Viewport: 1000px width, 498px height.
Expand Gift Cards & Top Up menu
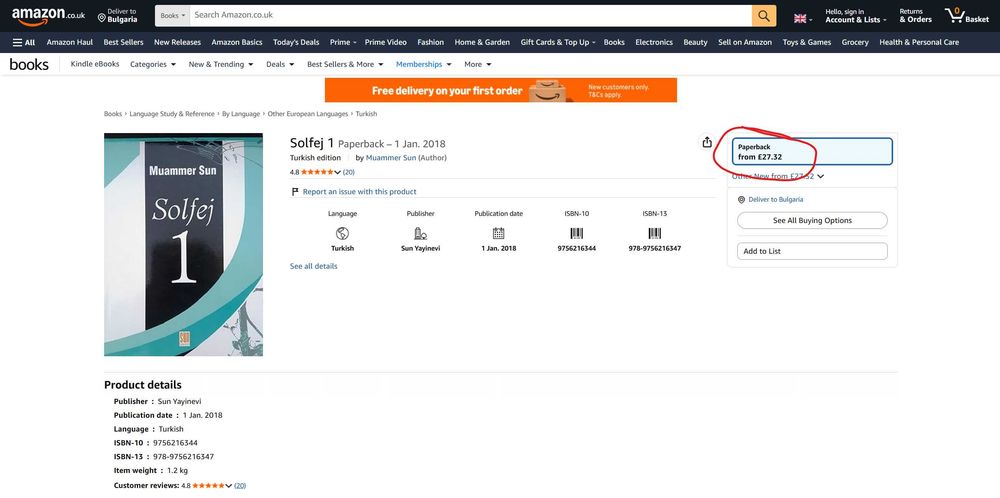tap(557, 42)
